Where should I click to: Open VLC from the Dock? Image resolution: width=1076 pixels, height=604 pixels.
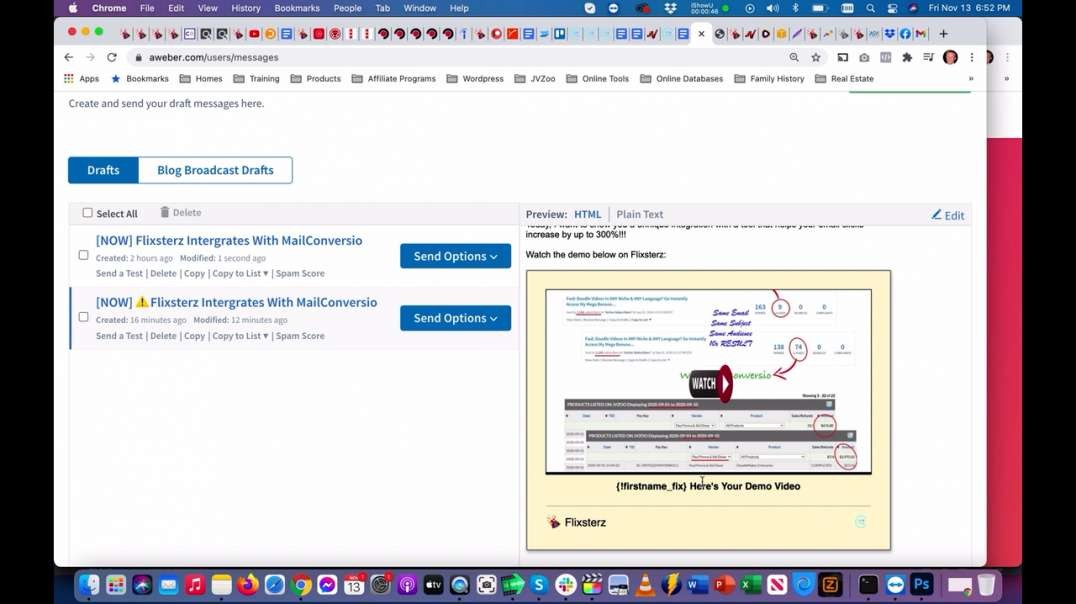[645, 585]
